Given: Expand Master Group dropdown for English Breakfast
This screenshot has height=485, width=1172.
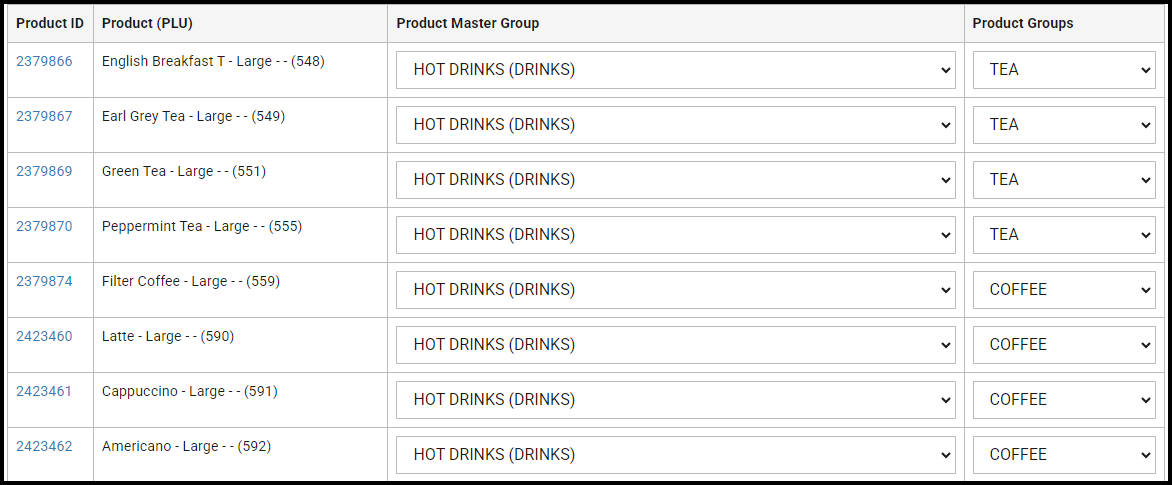Looking at the screenshot, I should point(675,70).
